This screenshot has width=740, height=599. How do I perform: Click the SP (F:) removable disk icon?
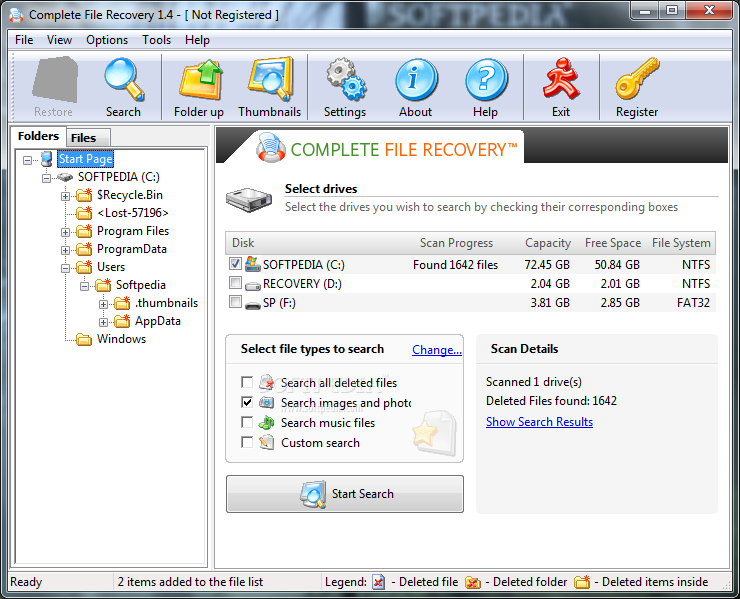(253, 305)
